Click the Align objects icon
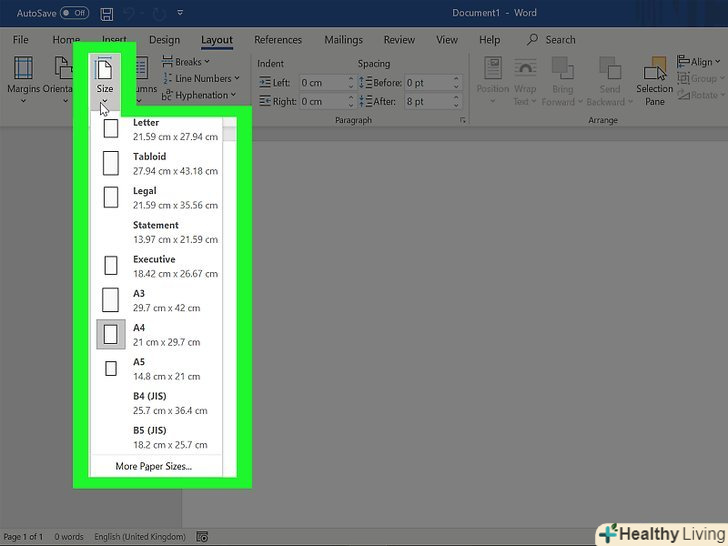Screen dimensions: 728x546 point(683,61)
